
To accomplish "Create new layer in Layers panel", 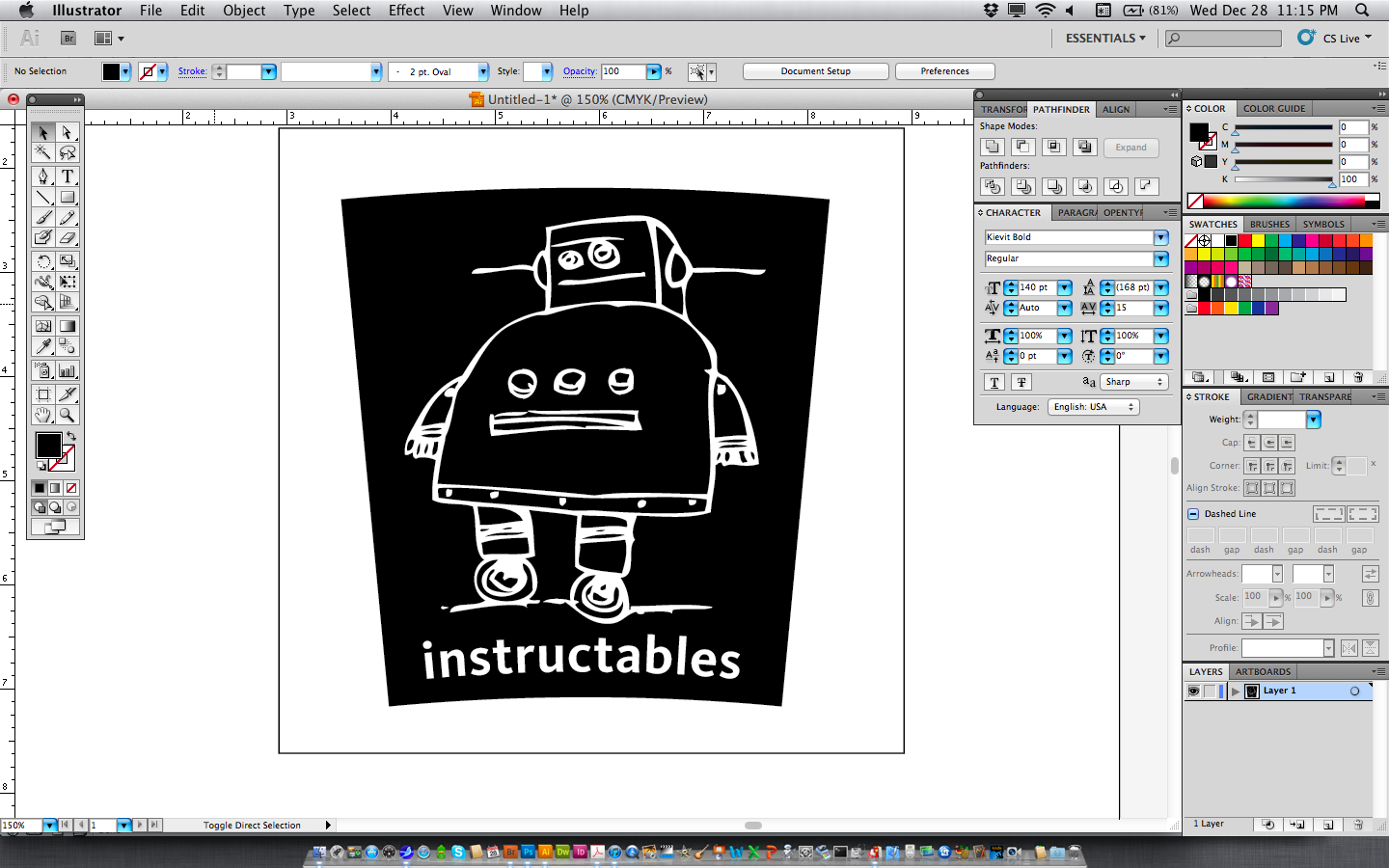I will click(1328, 825).
